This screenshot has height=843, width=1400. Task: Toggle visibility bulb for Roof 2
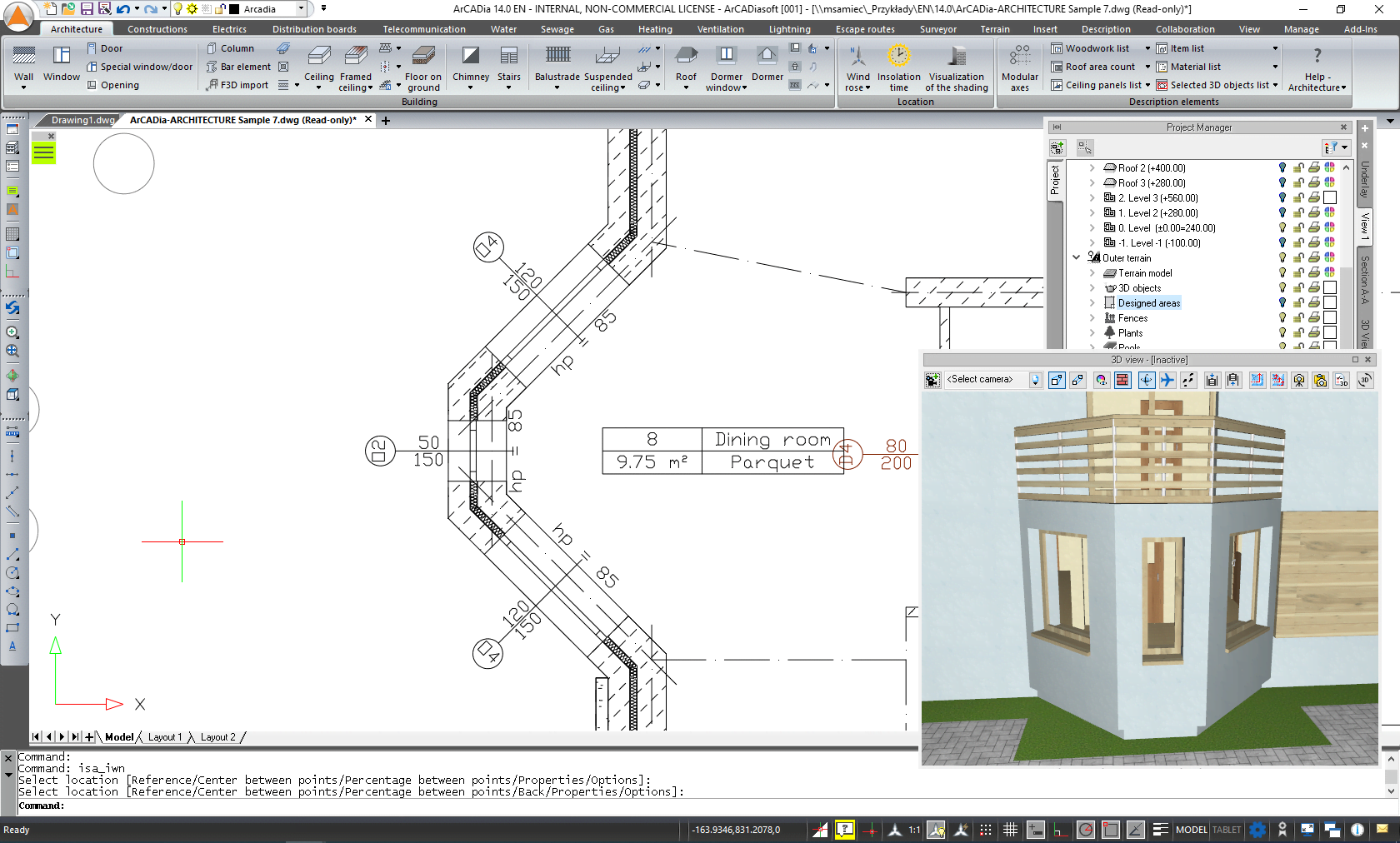[x=1282, y=167]
